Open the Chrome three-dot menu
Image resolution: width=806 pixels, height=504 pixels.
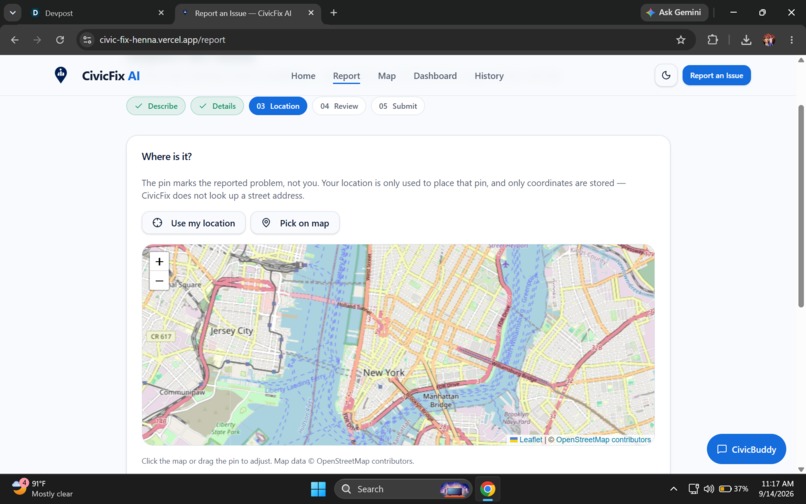(x=791, y=40)
